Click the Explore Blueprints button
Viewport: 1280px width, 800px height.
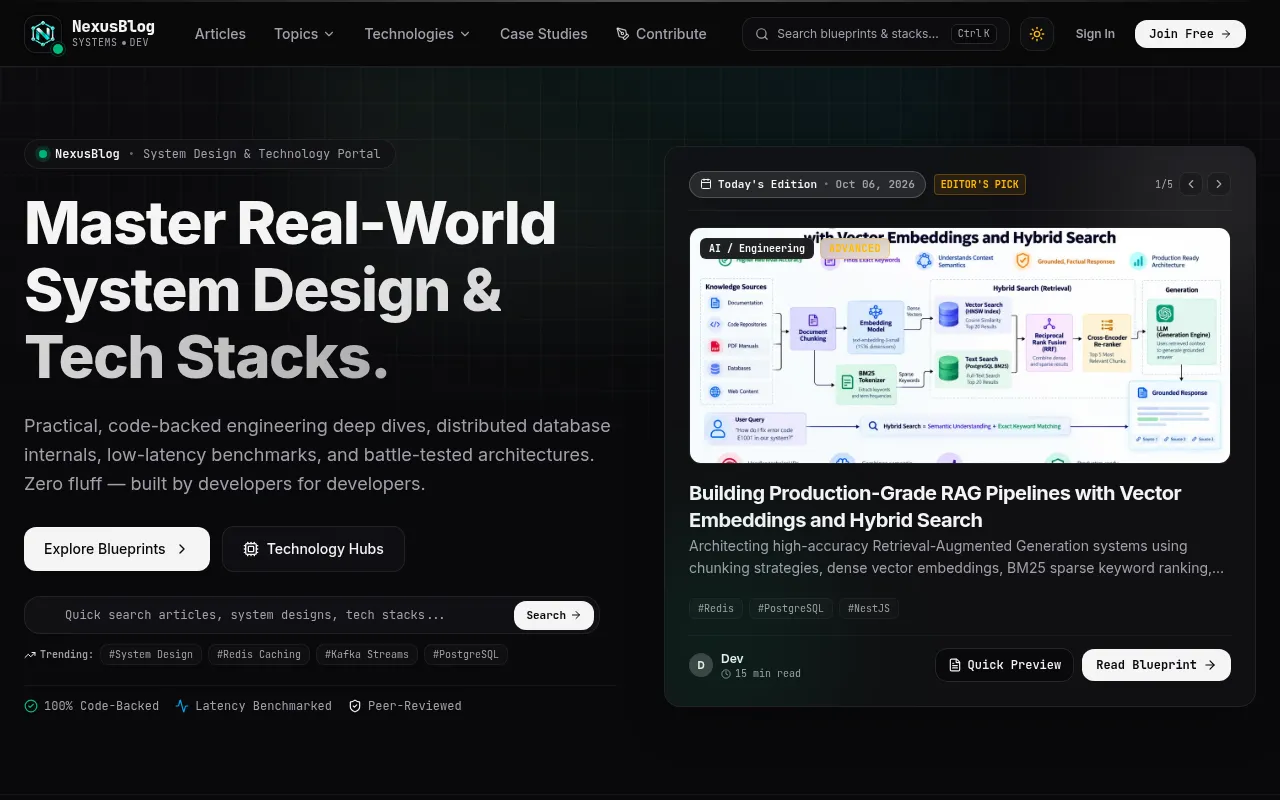117,549
